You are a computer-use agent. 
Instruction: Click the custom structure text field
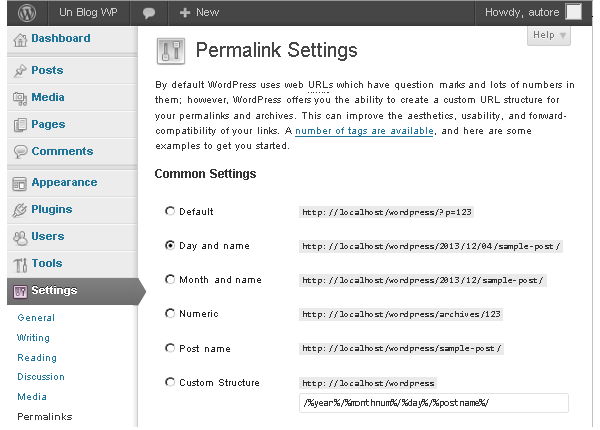tap(434, 403)
